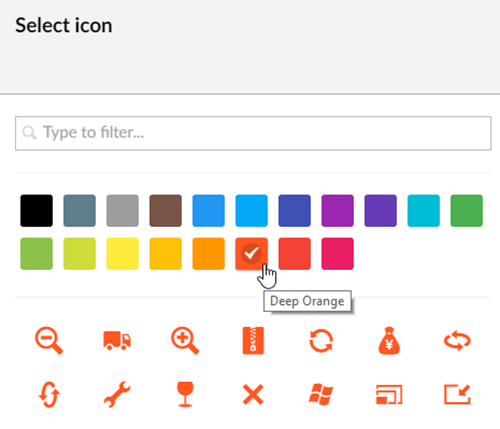Choose the delivery truck icon
The height and width of the screenshot is (429, 500).
(x=117, y=340)
